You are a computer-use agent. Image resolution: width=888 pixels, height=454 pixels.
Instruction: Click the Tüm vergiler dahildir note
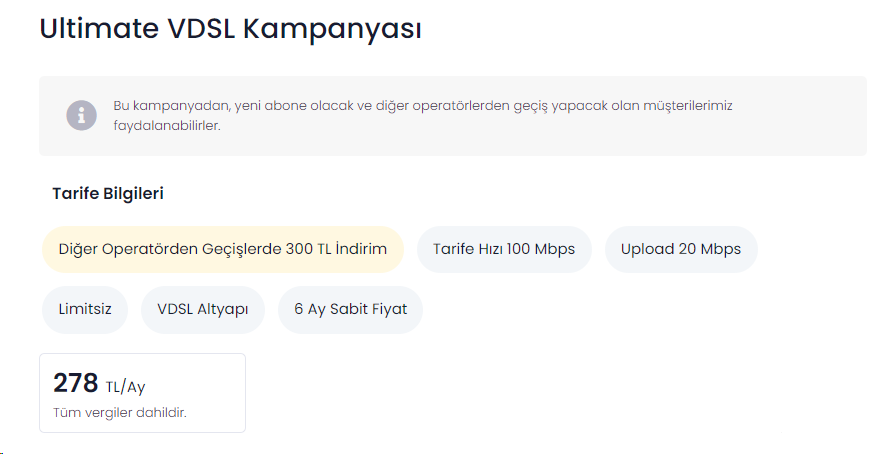click(x=120, y=412)
